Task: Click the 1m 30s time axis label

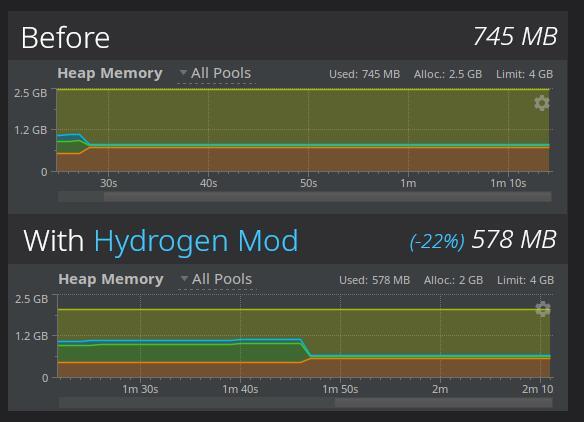Action: pos(140,389)
